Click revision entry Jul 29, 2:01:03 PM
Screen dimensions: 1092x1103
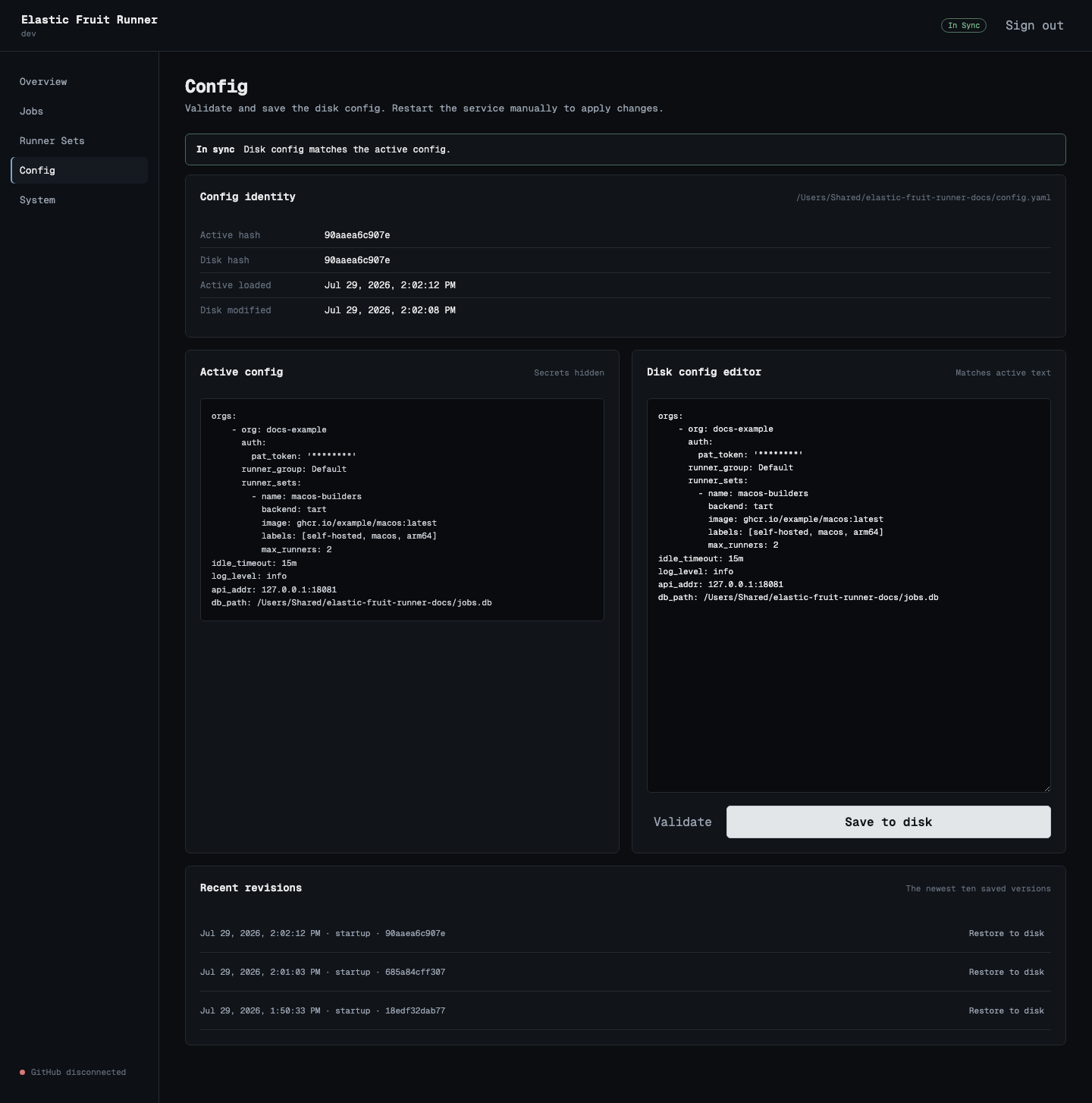point(322,973)
